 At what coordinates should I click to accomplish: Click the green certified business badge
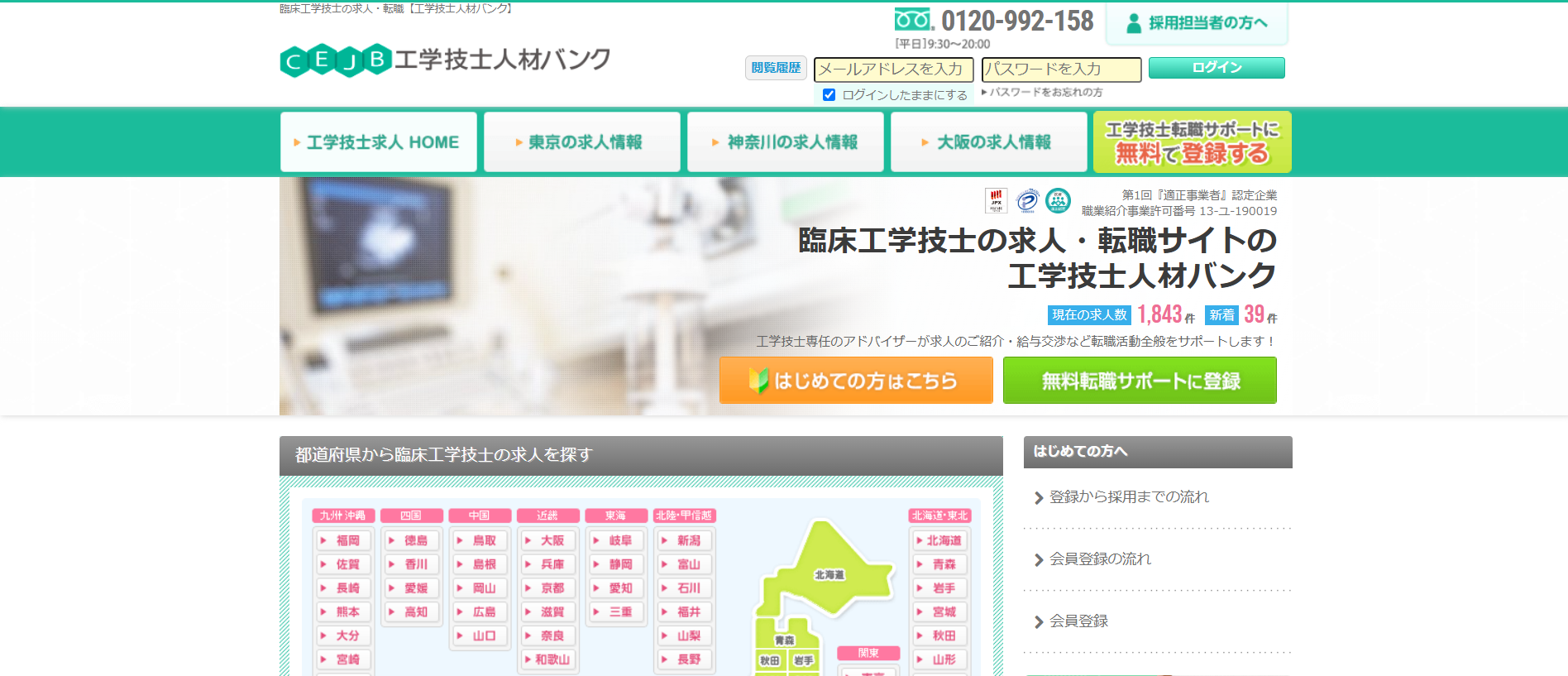coord(1058,200)
